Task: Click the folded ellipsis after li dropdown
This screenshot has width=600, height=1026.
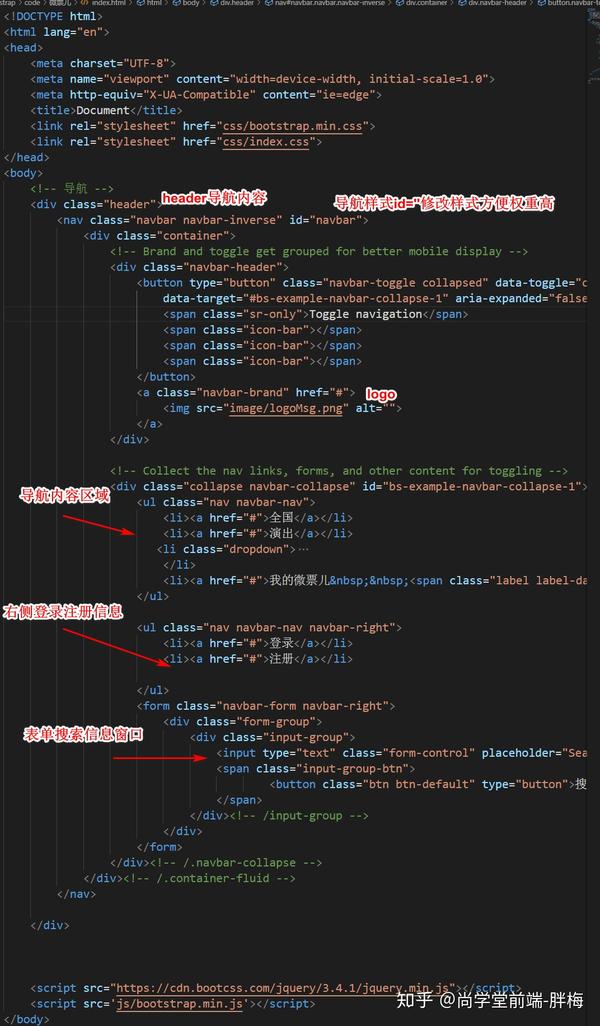Action: click(x=302, y=549)
